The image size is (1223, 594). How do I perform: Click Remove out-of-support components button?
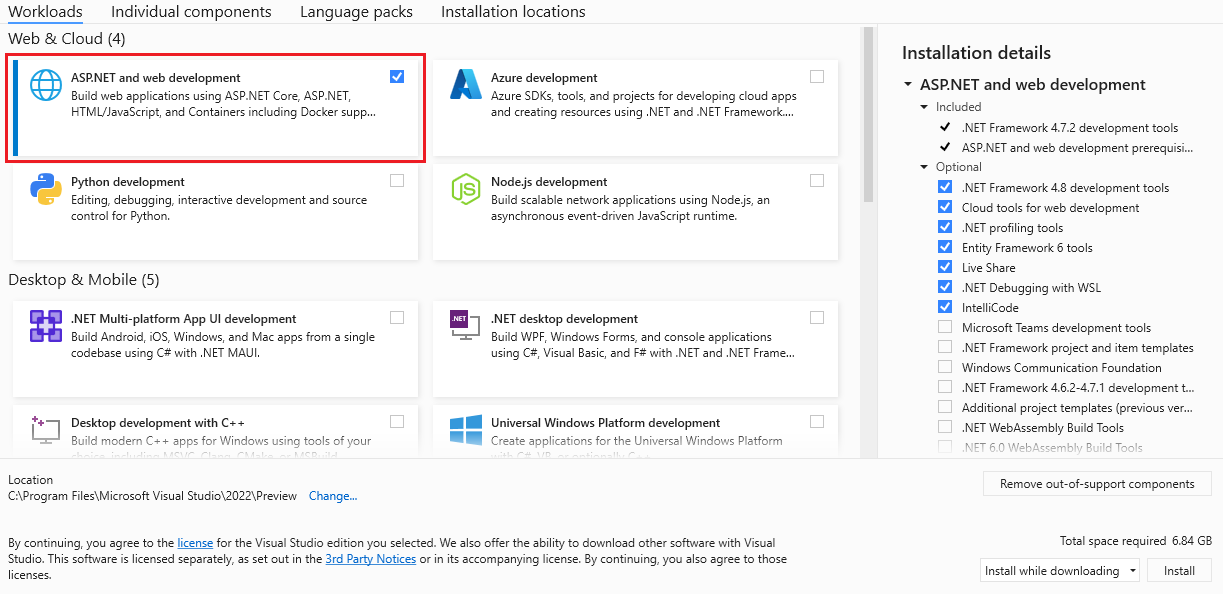[1098, 484]
